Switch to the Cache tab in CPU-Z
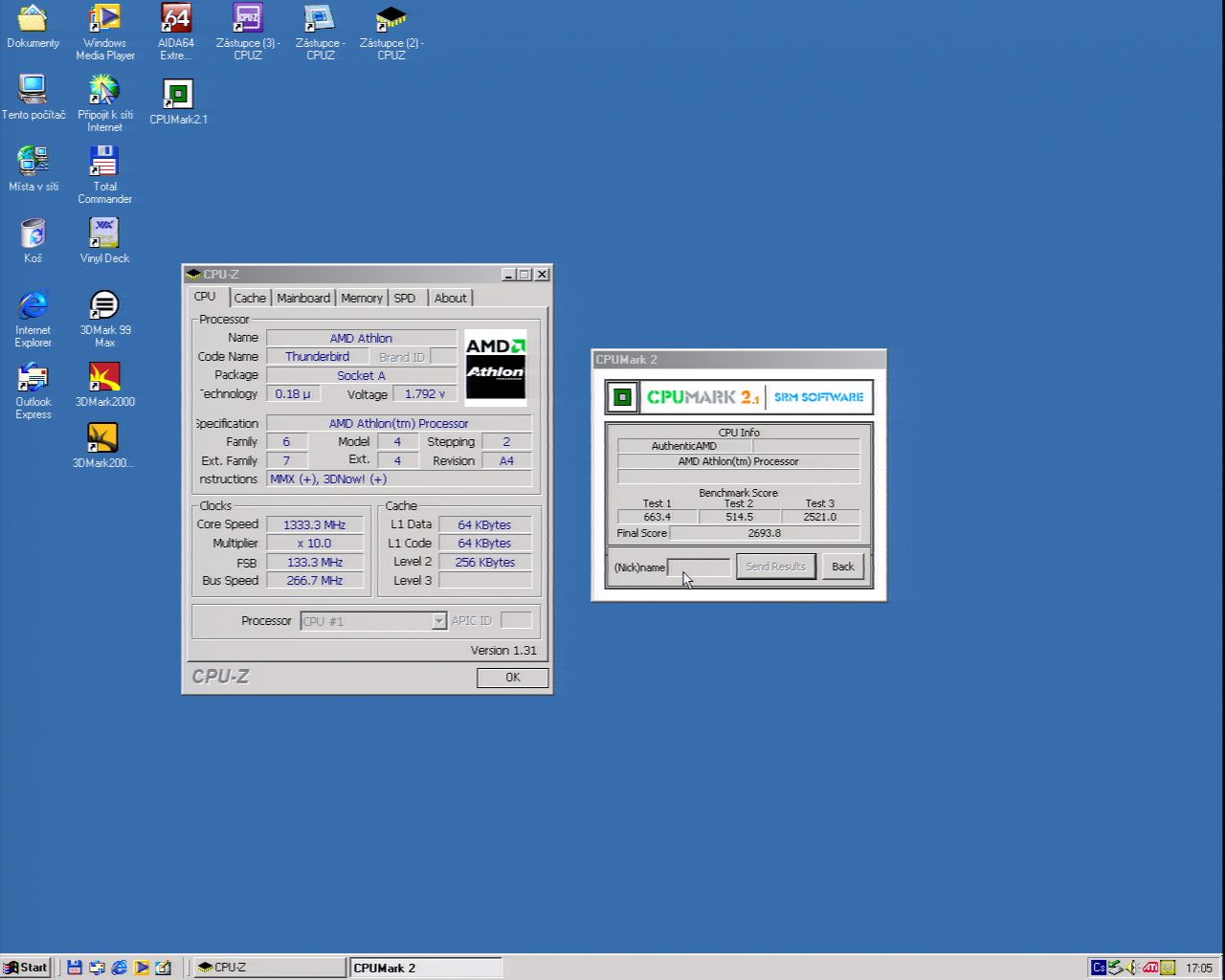Screen dimensions: 1225x980 click(x=250, y=299)
